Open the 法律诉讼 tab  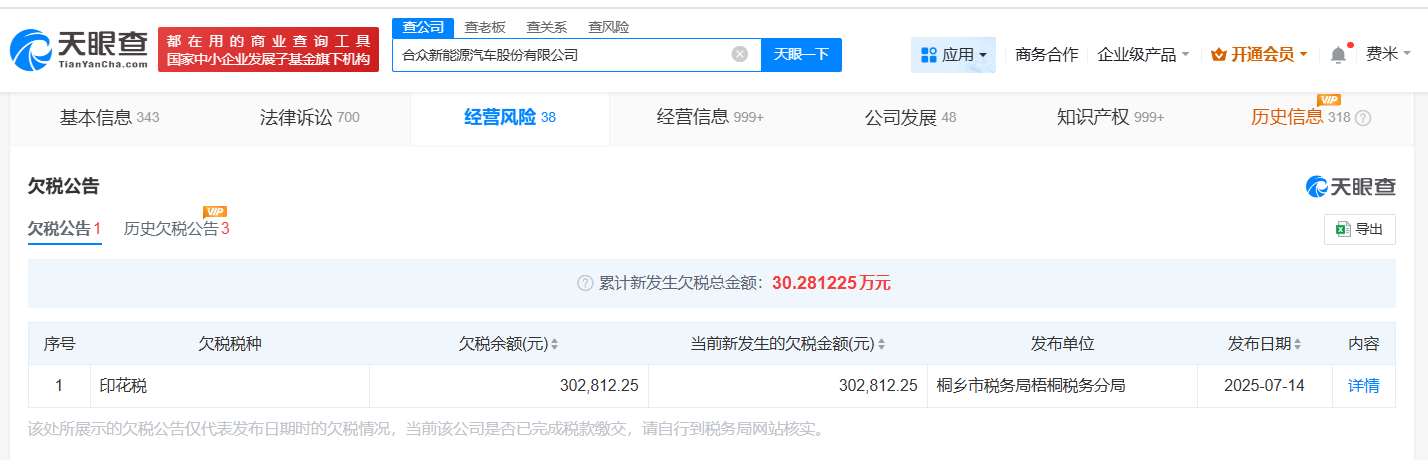coord(310,118)
